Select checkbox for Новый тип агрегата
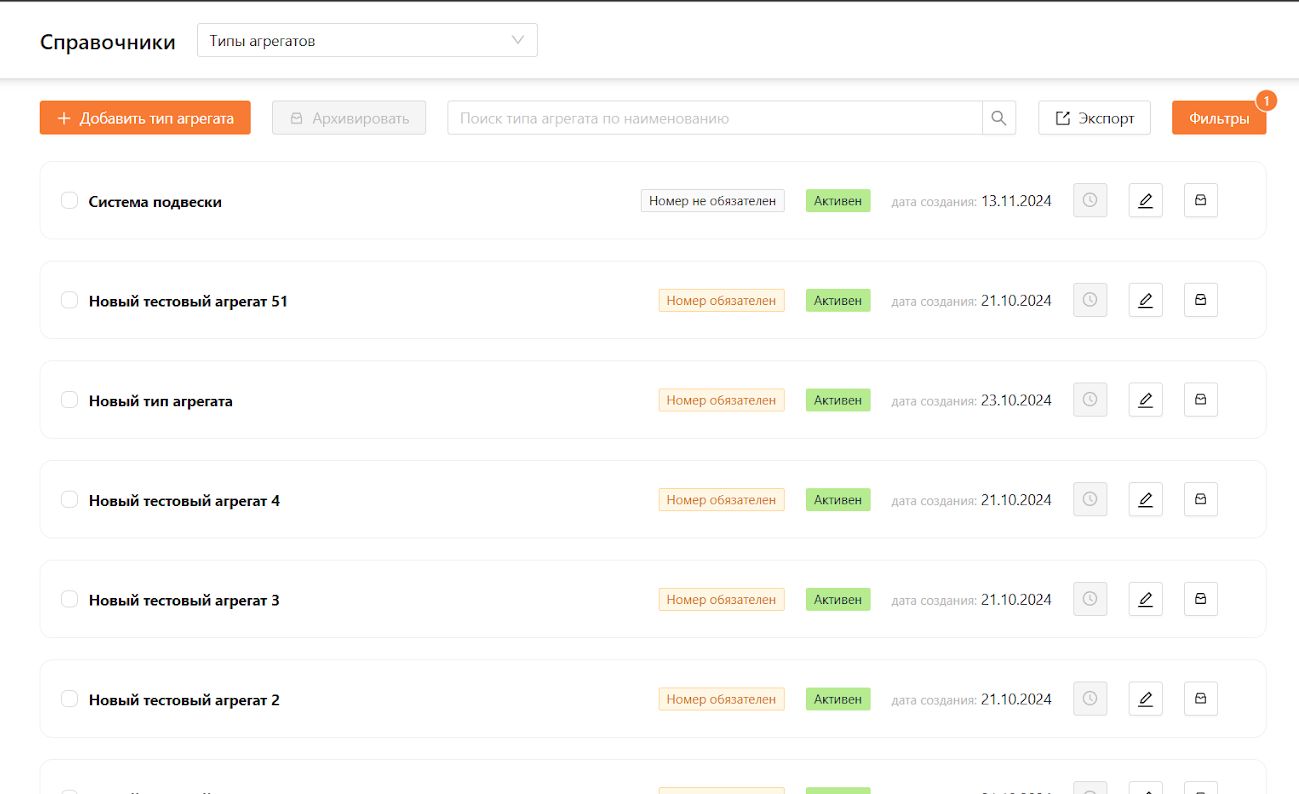 point(69,400)
